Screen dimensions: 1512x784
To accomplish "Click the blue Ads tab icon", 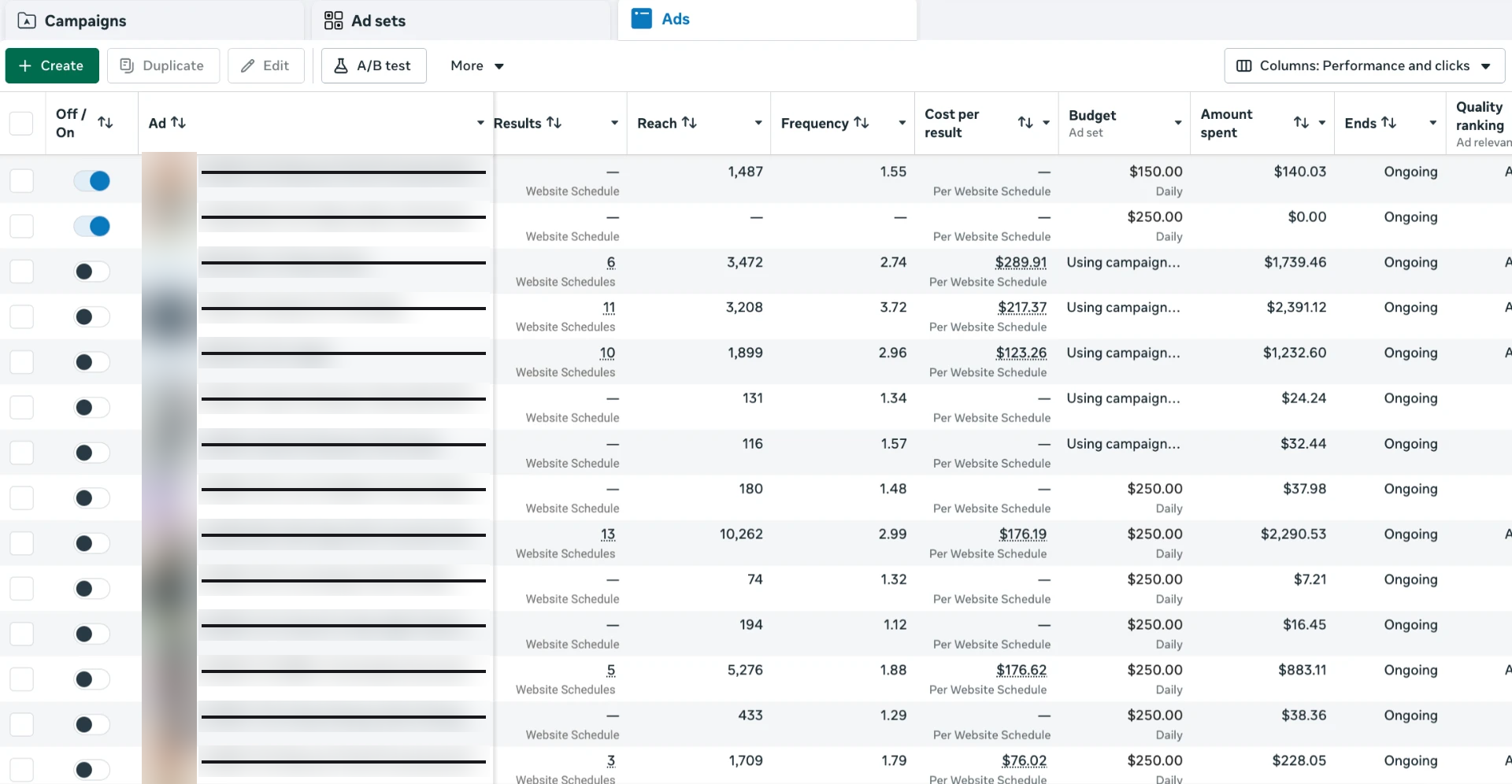I will (642, 19).
